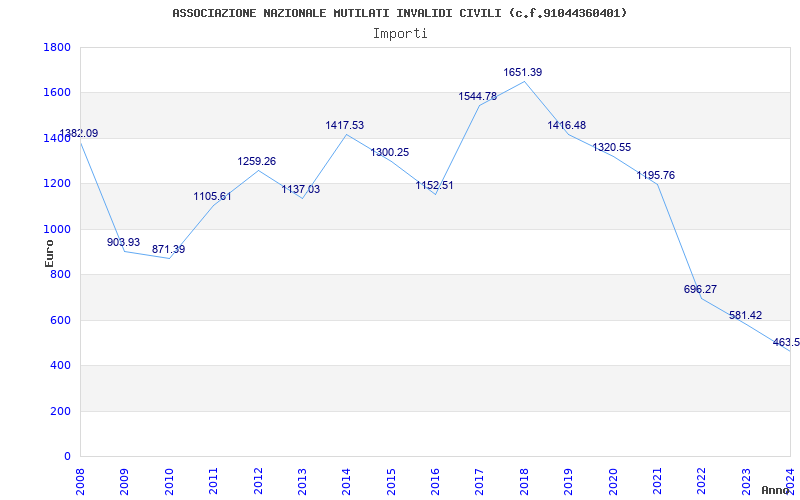This screenshot has height=500, width=800.
Task: Click the 1000 y-axis tick label
Action: coord(57,230)
